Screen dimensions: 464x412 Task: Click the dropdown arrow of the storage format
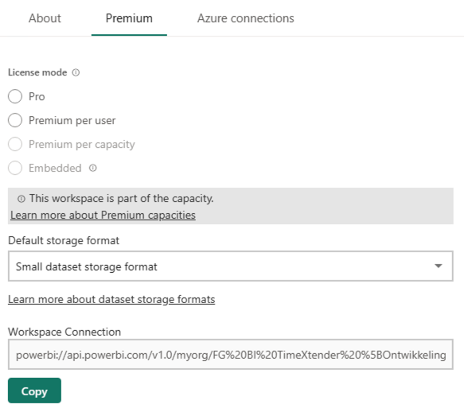coord(438,266)
